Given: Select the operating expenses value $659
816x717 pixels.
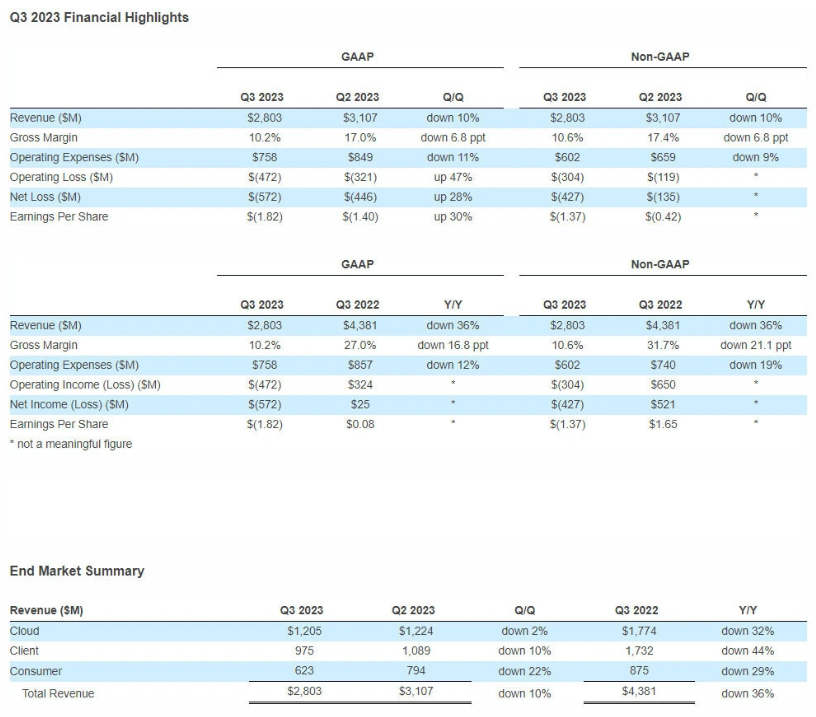Looking at the screenshot, I should click(662, 157).
